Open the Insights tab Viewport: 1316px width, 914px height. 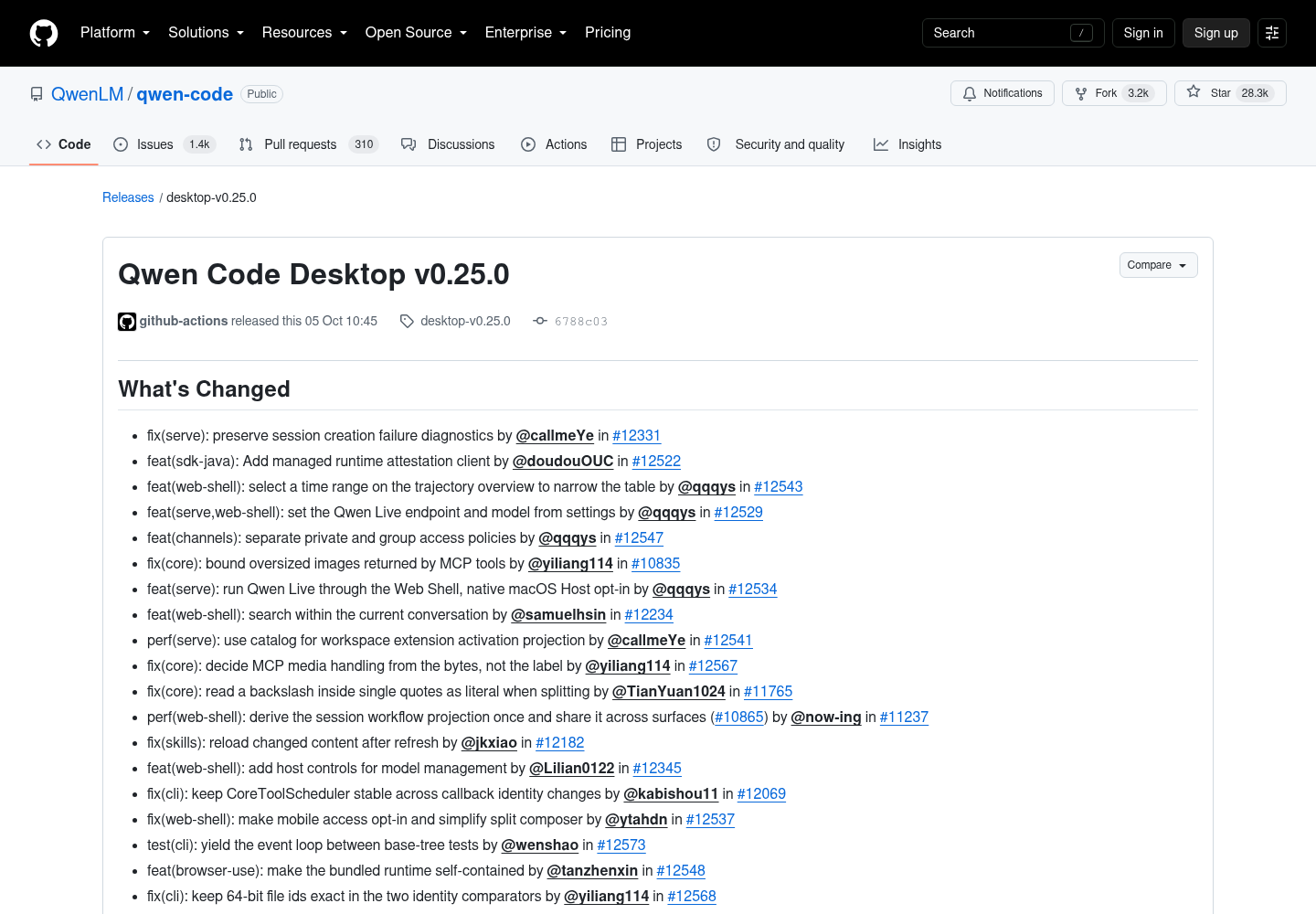[907, 144]
